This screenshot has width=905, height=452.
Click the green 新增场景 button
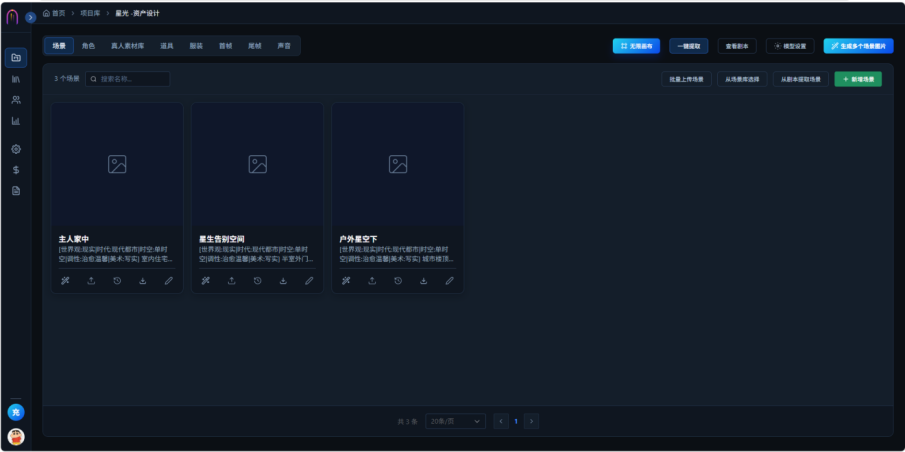(858, 79)
